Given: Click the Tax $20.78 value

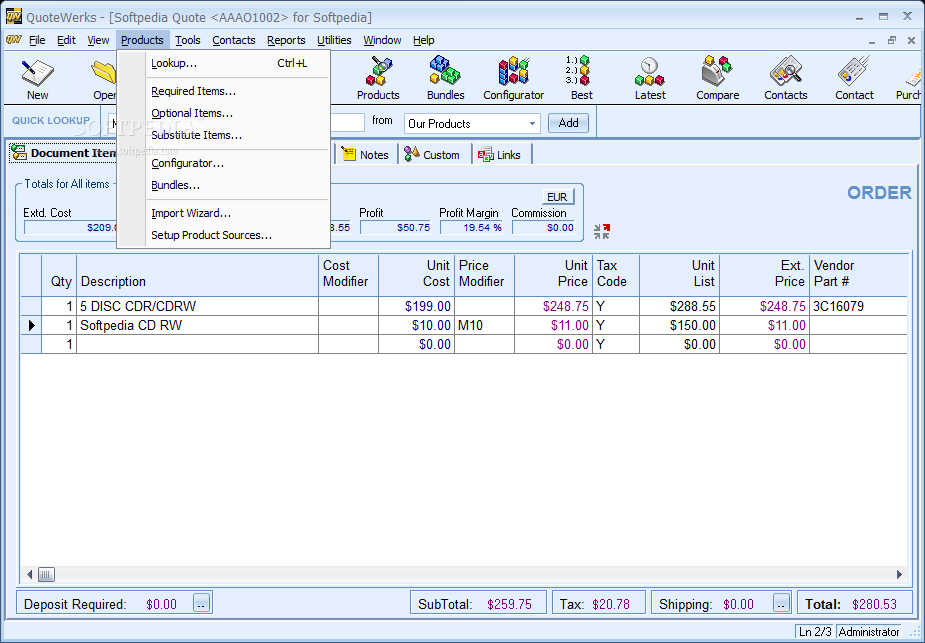Looking at the screenshot, I should pyautogui.click(x=611, y=604).
